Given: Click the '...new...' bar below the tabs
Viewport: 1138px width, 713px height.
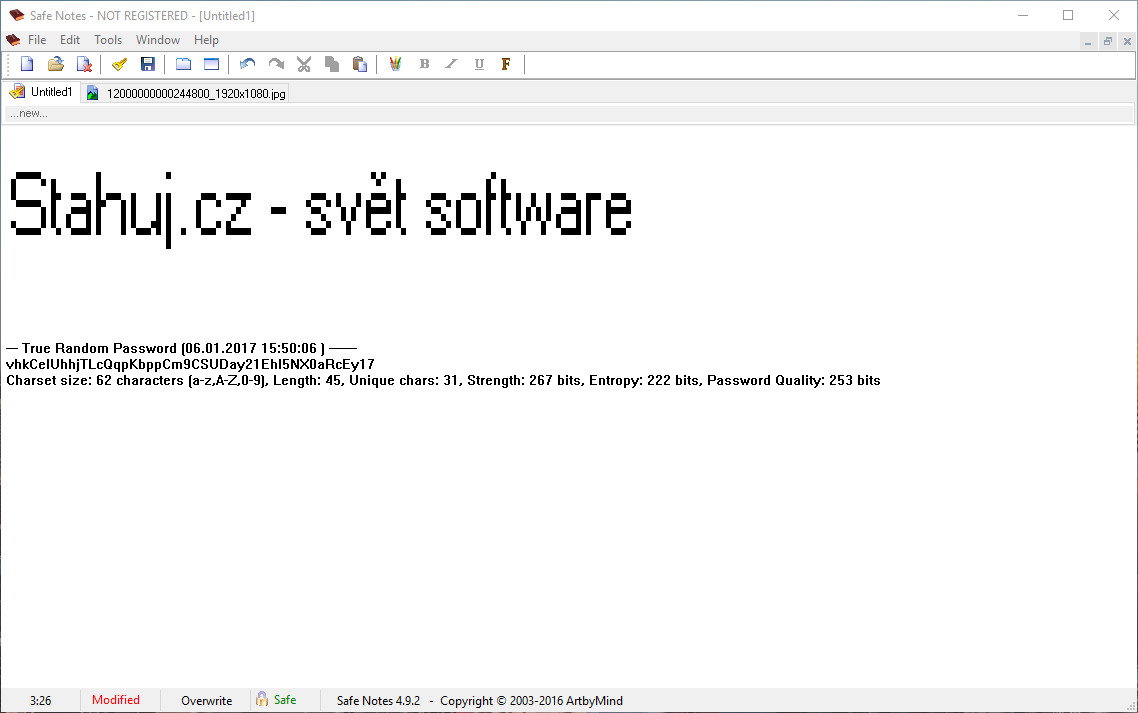Looking at the screenshot, I should pos(569,113).
